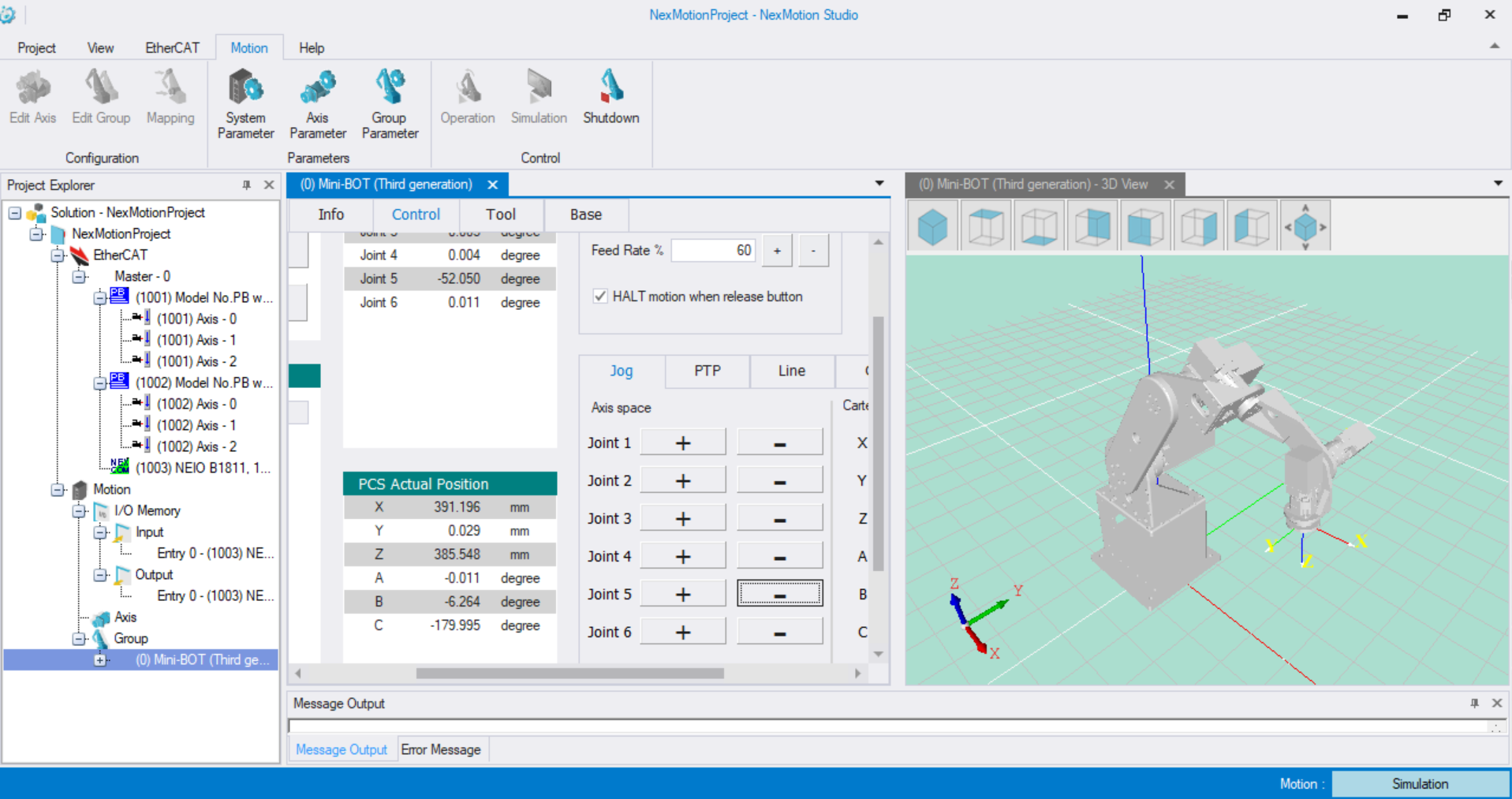Increase Feed Rate with plus button

click(777, 251)
